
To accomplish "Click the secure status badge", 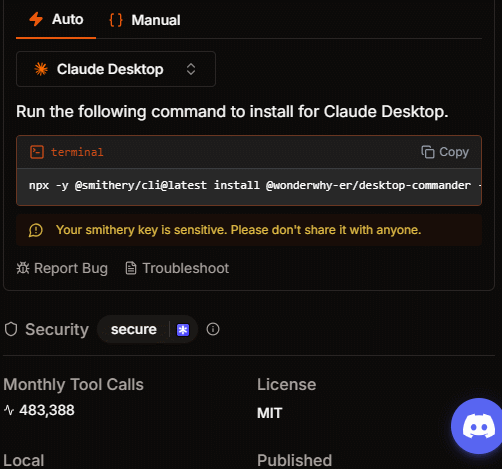I will [x=134, y=329].
